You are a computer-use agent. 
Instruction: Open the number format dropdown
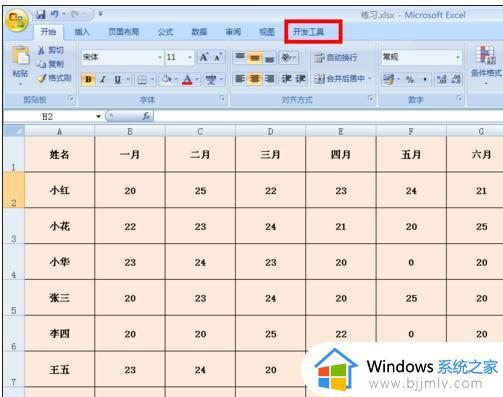click(458, 57)
